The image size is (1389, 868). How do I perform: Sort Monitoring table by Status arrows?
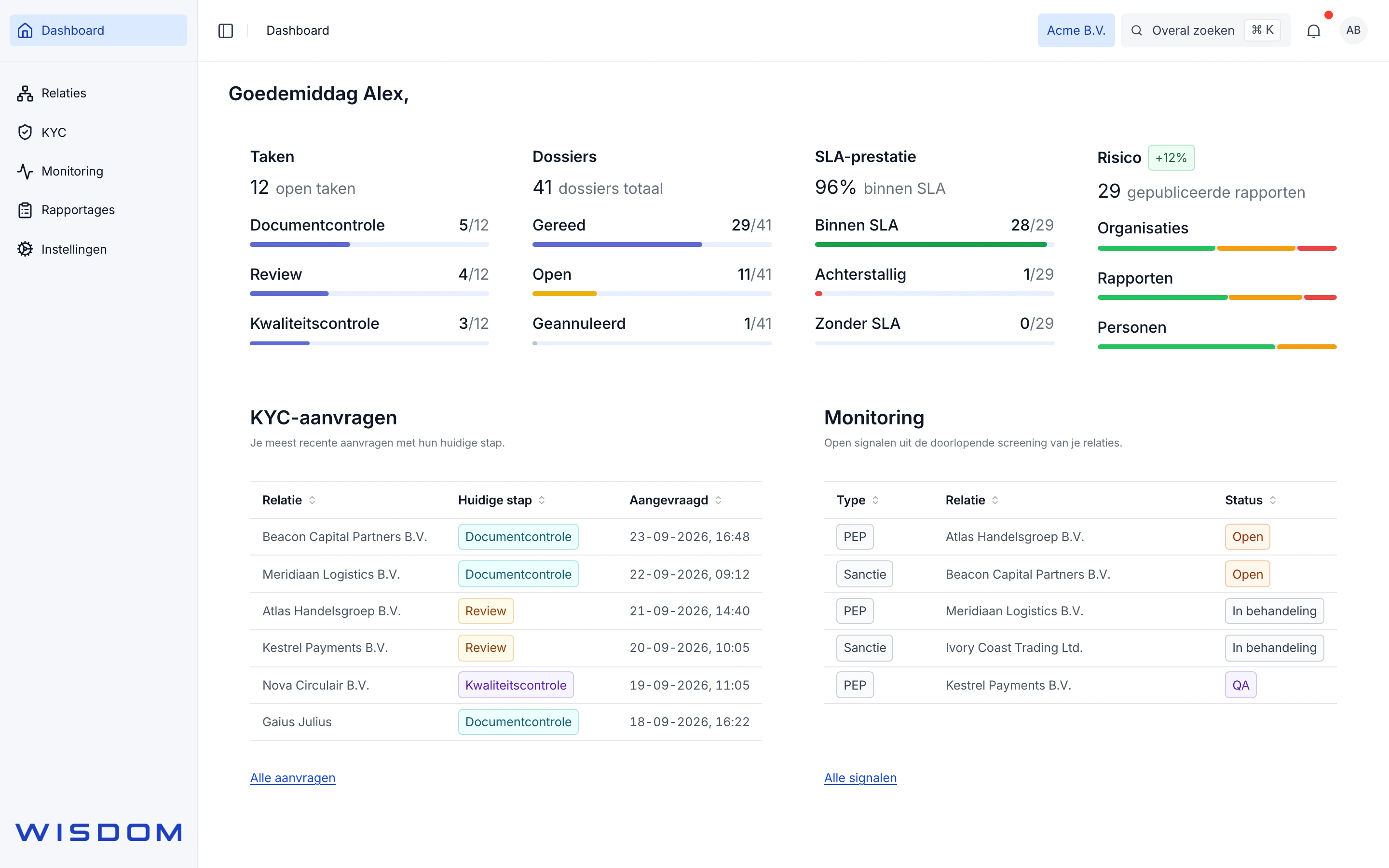[1272, 500]
